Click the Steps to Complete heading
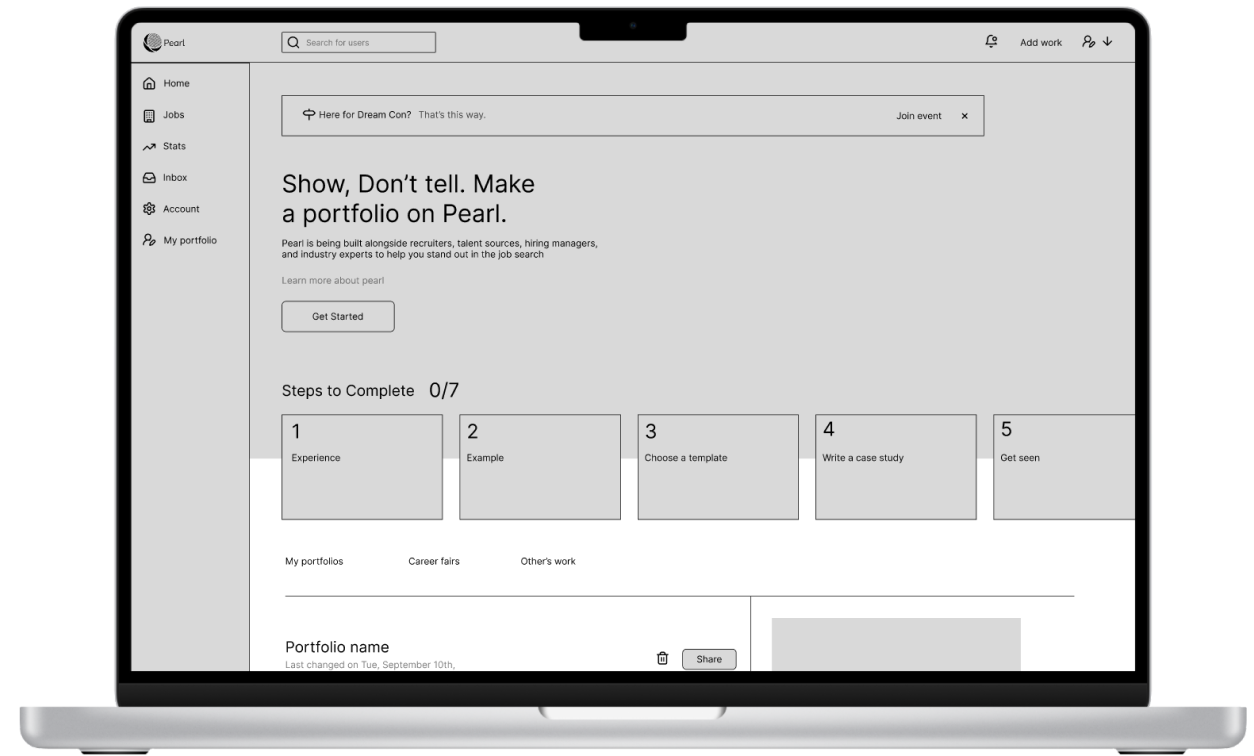 point(348,391)
